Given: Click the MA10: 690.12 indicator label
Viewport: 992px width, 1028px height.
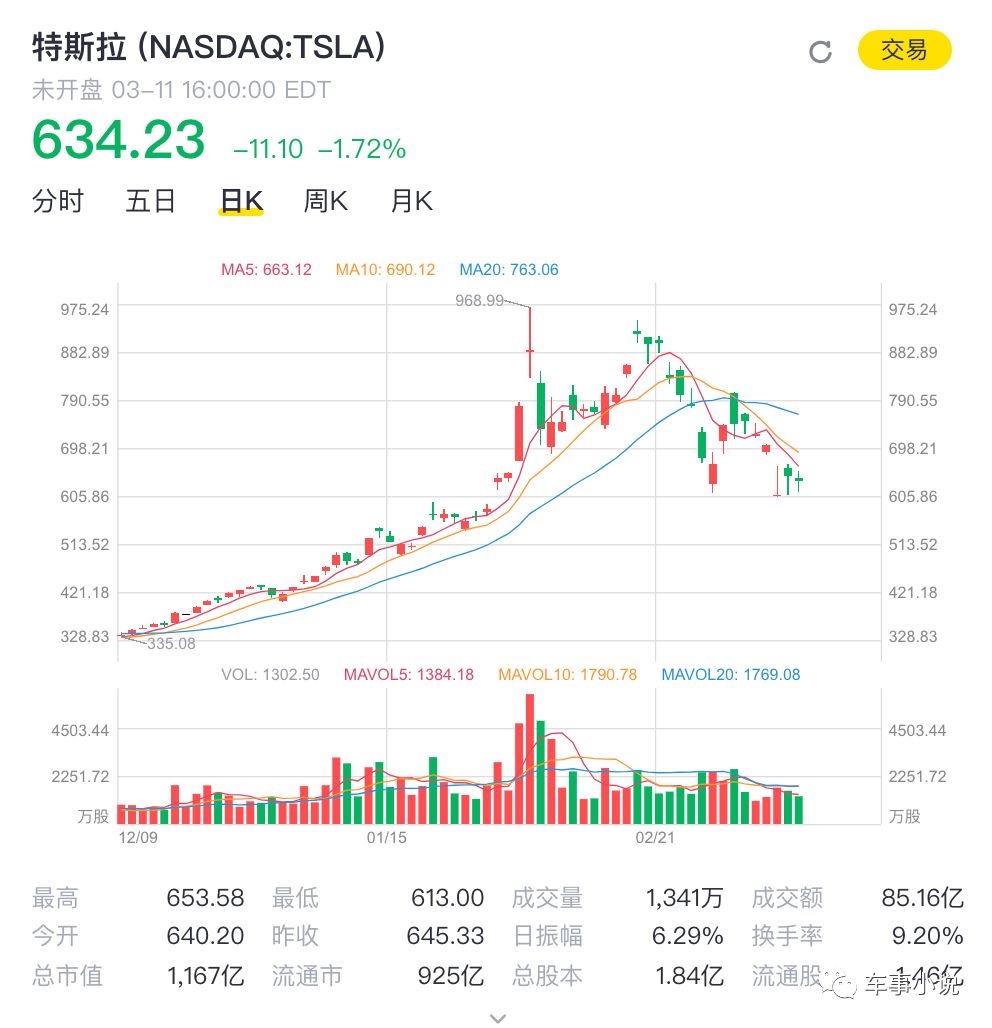Looking at the screenshot, I should click(385, 269).
